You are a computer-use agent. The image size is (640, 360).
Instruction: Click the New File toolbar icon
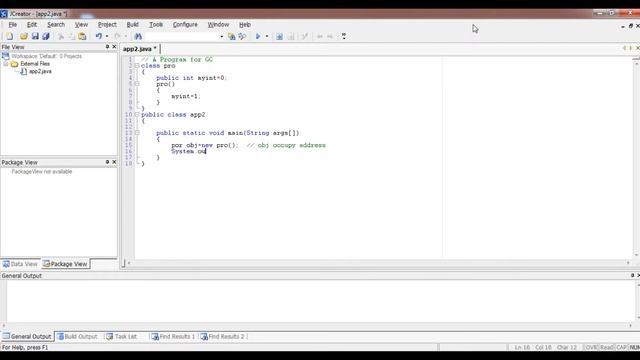(x=9, y=36)
